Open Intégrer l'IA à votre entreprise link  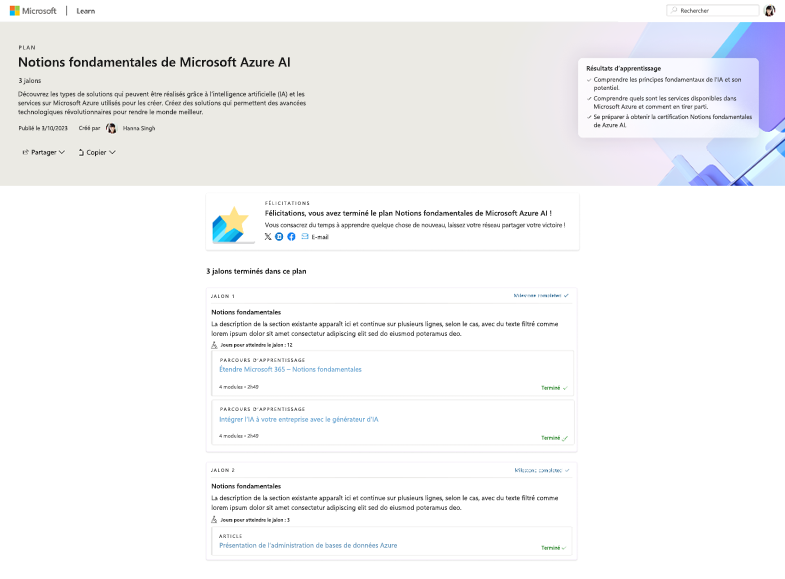point(299,419)
